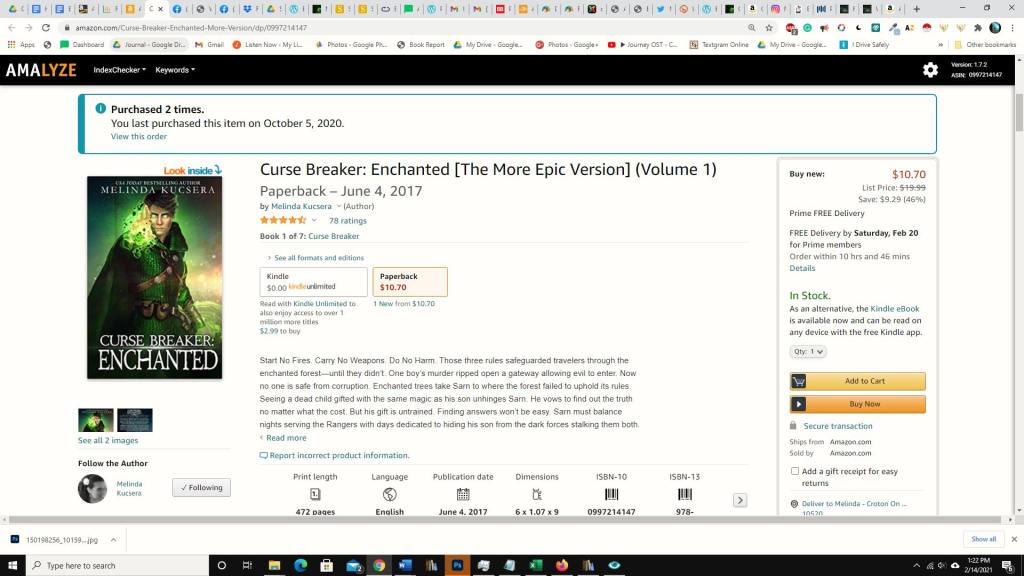Open the Qty quantity dropdown

pyautogui.click(x=808, y=352)
